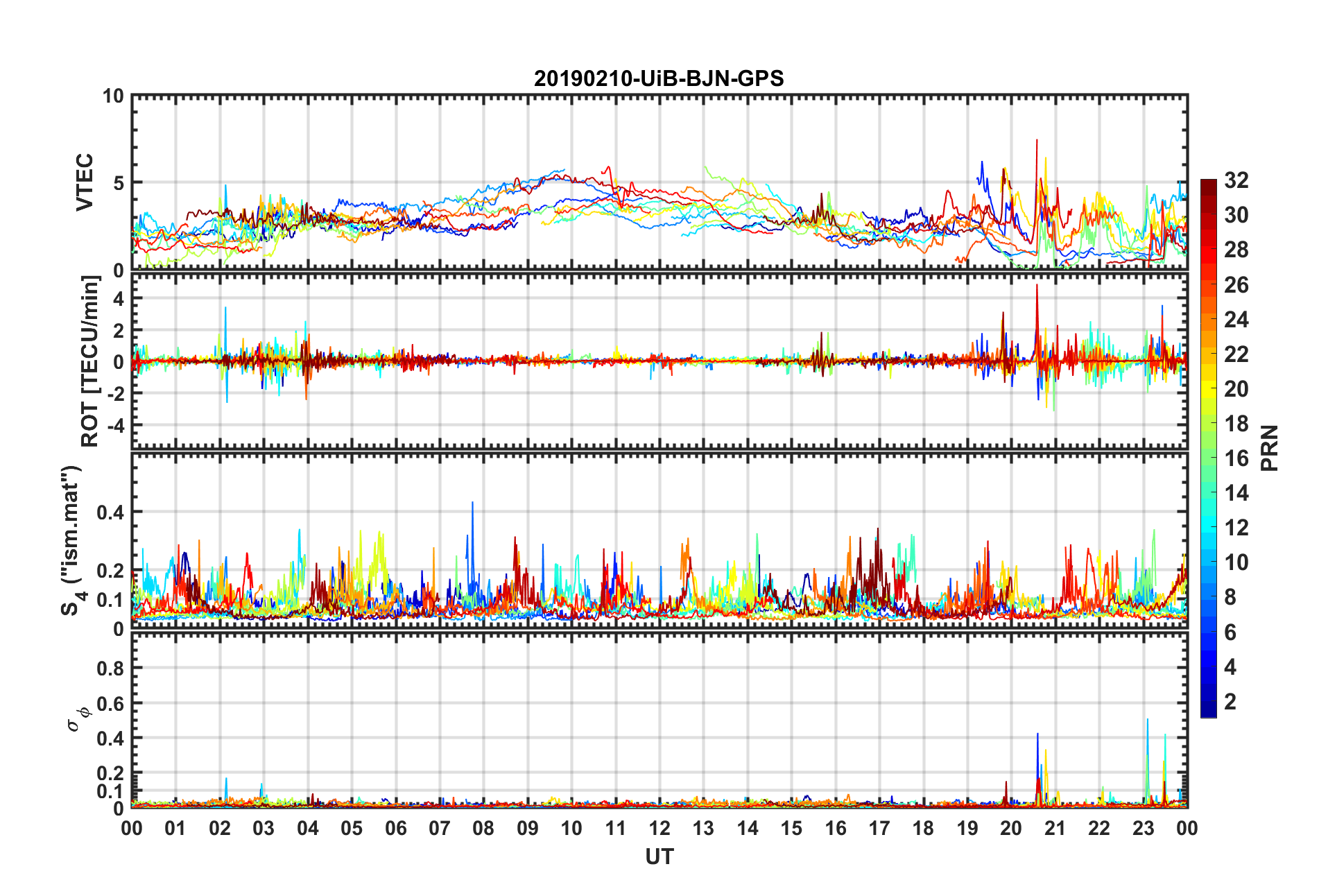Click x-axis tick label 21
Viewport: 1319px width, 896px height.
click(x=1055, y=829)
